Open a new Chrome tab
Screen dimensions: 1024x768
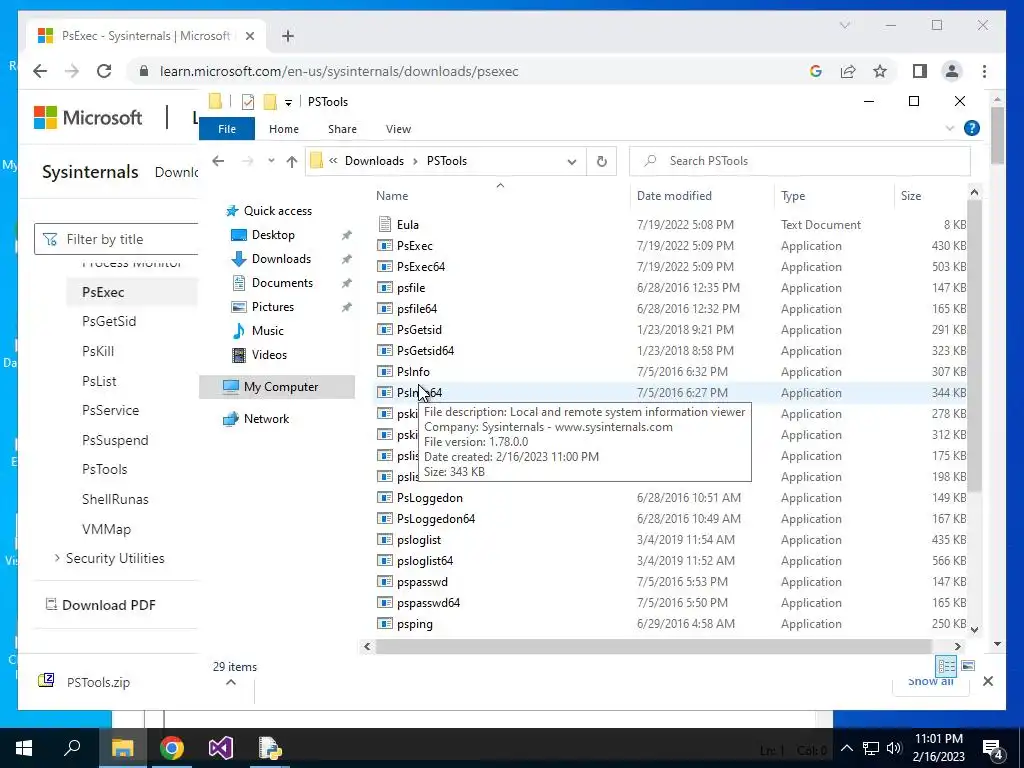pos(288,36)
